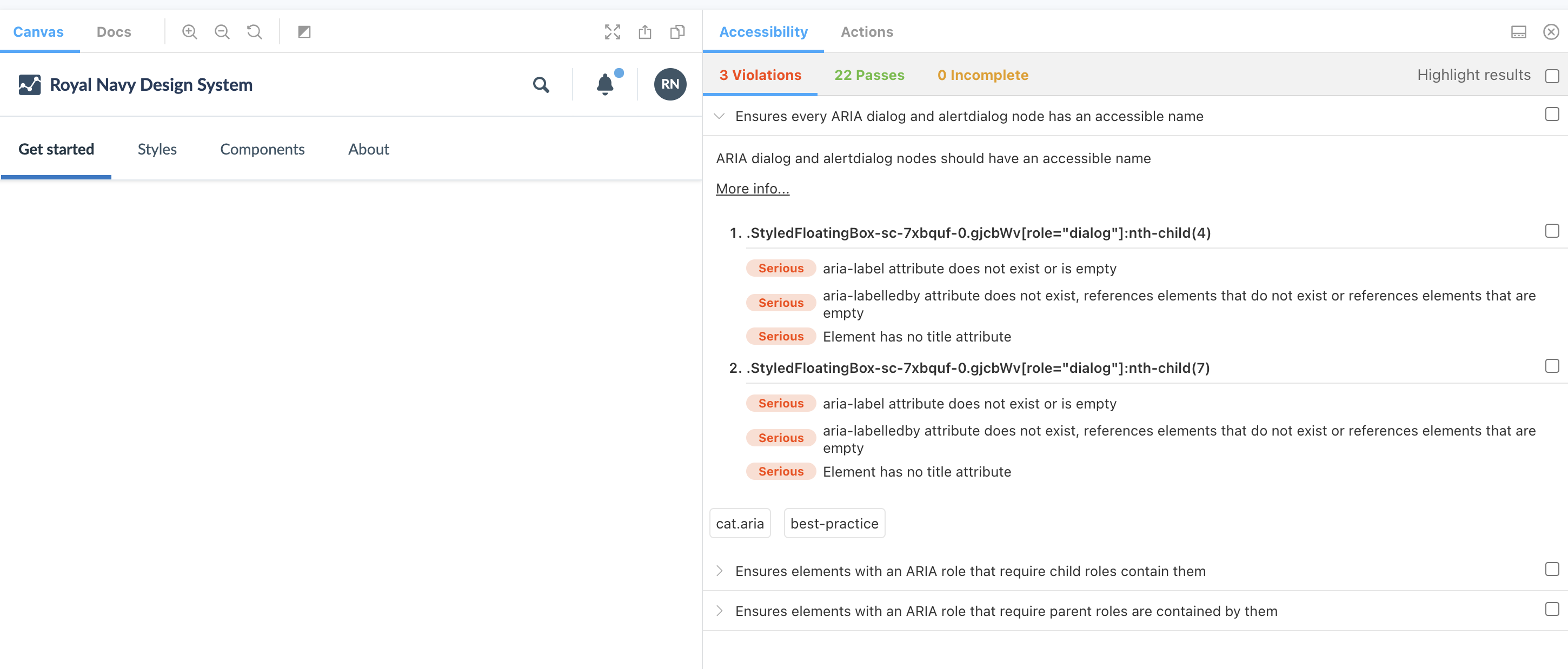Toggle the background change icon
This screenshot has width=1568, height=669.
[x=304, y=32]
